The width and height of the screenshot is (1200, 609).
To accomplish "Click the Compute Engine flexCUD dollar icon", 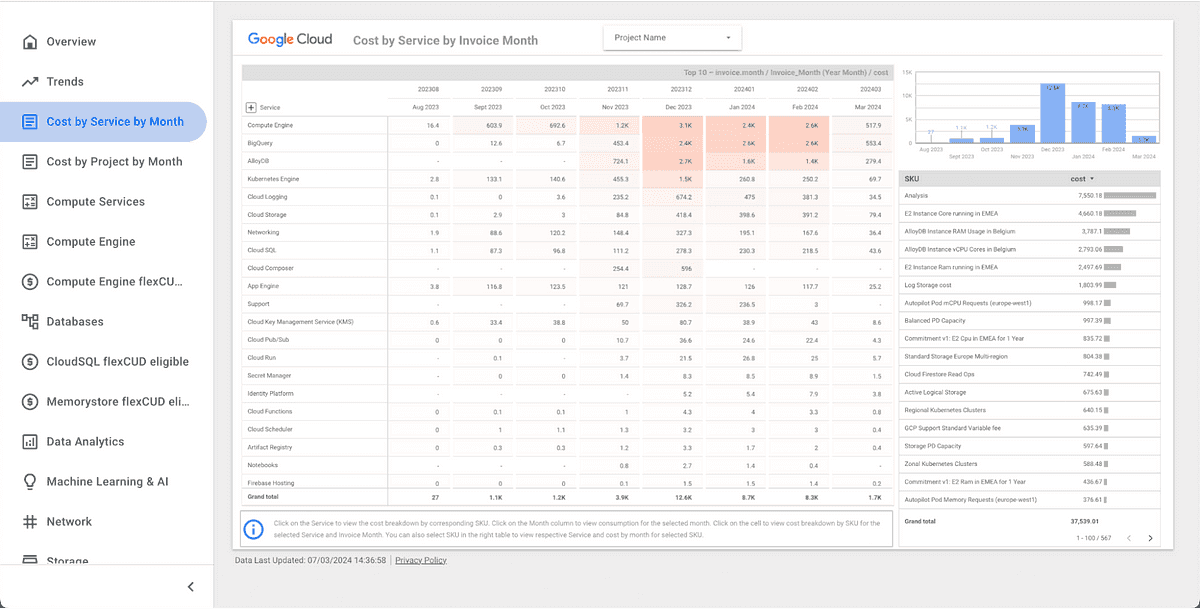I will [29, 282].
